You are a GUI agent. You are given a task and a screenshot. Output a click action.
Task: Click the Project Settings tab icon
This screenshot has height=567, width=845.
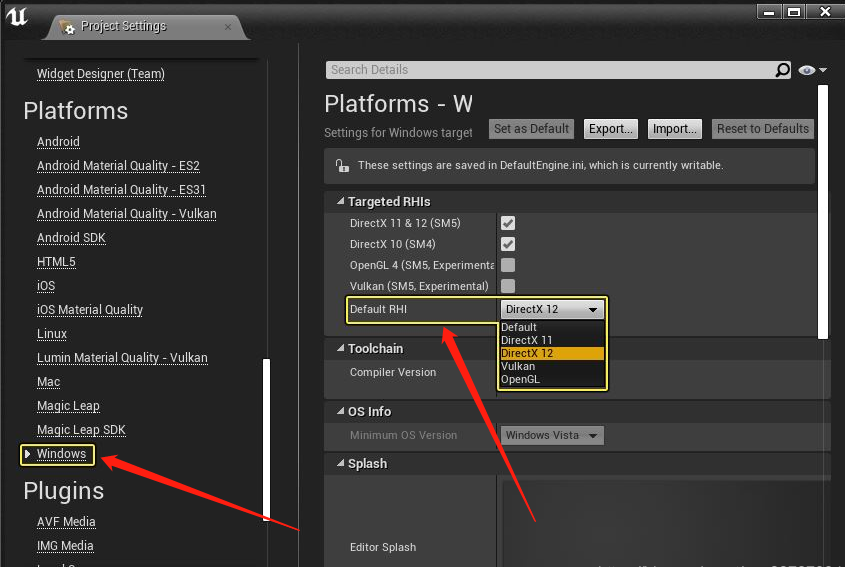[x=67, y=26]
